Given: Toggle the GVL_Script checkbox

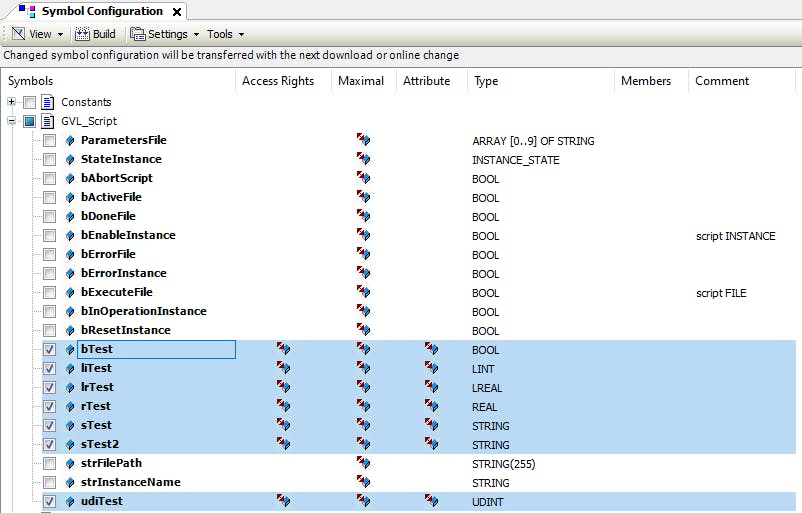Looking at the screenshot, I should tap(30, 121).
